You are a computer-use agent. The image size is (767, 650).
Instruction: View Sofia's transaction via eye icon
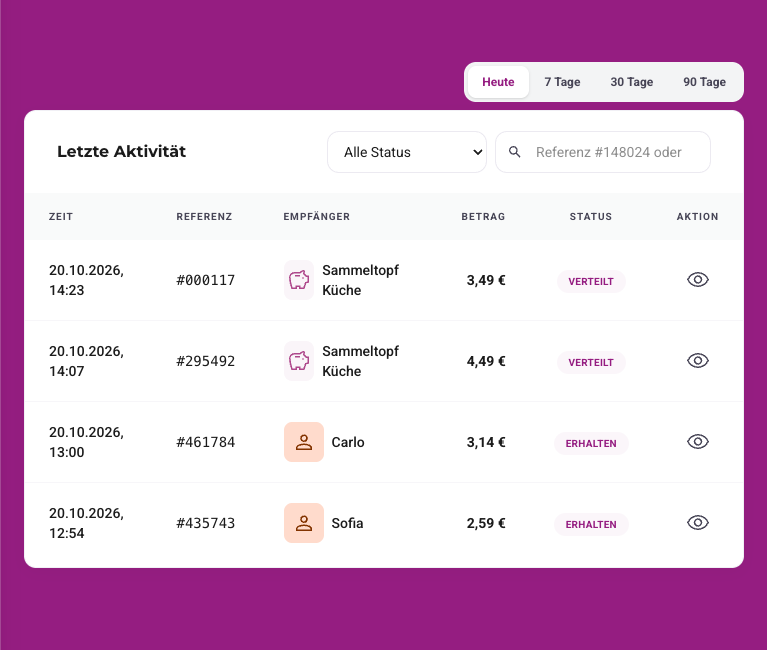point(698,523)
